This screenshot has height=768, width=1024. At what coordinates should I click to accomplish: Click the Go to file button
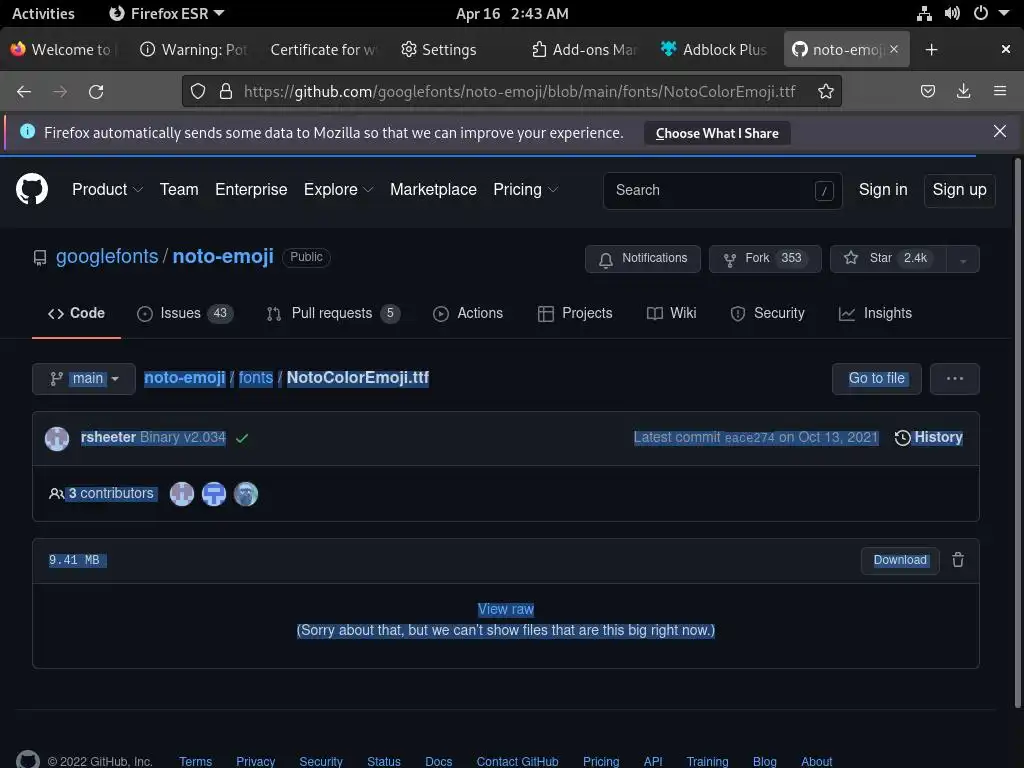click(876, 379)
